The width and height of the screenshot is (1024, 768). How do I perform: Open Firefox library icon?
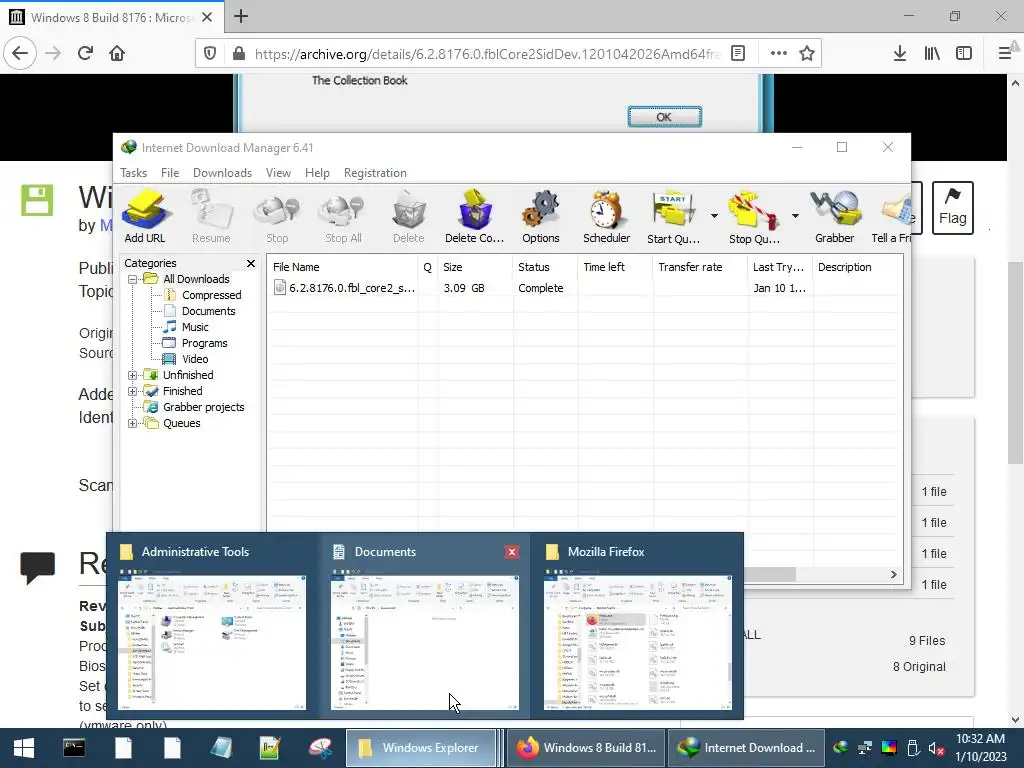tap(932, 54)
